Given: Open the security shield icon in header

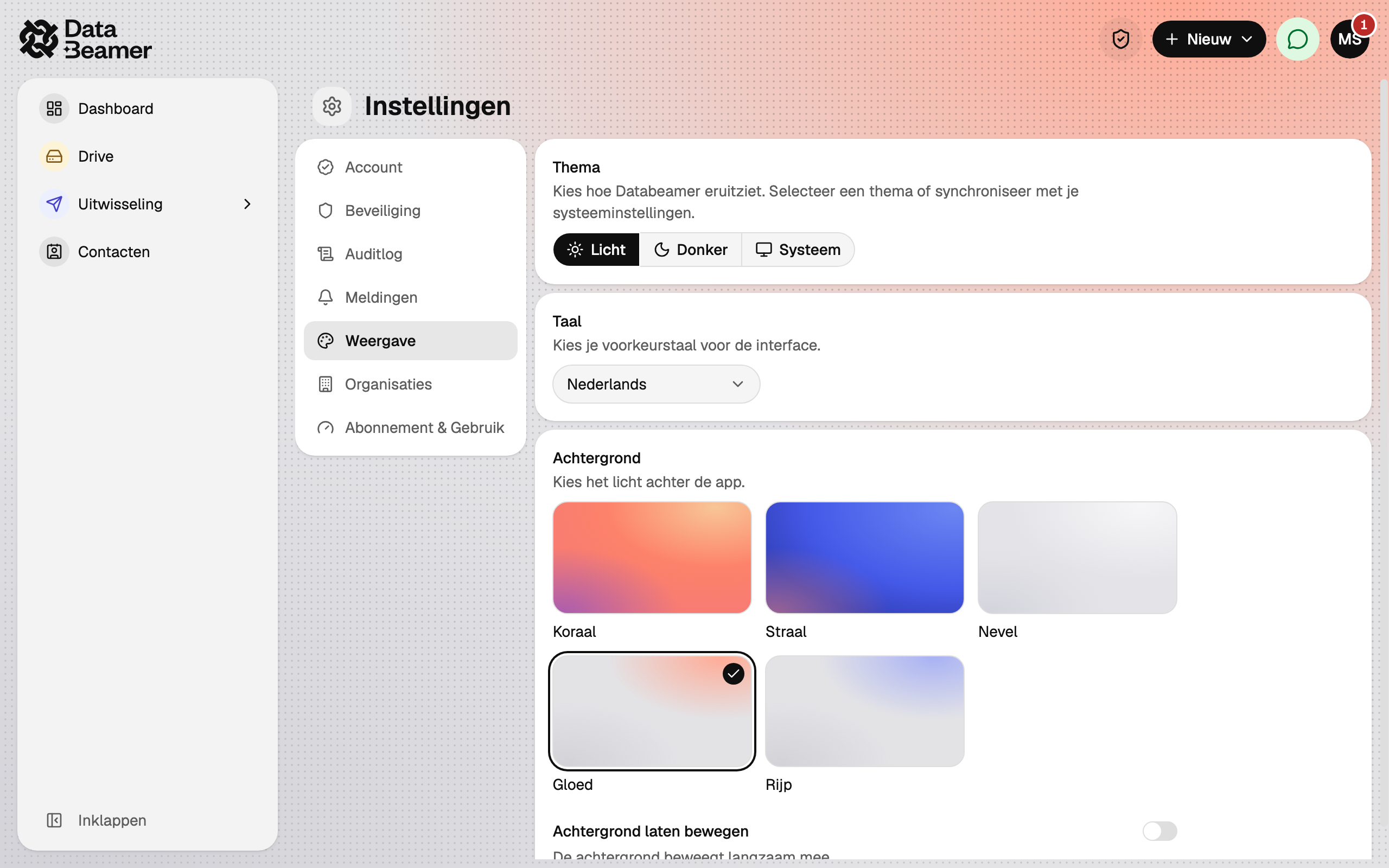Looking at the screenshot, I should (x=1120, y=39).
